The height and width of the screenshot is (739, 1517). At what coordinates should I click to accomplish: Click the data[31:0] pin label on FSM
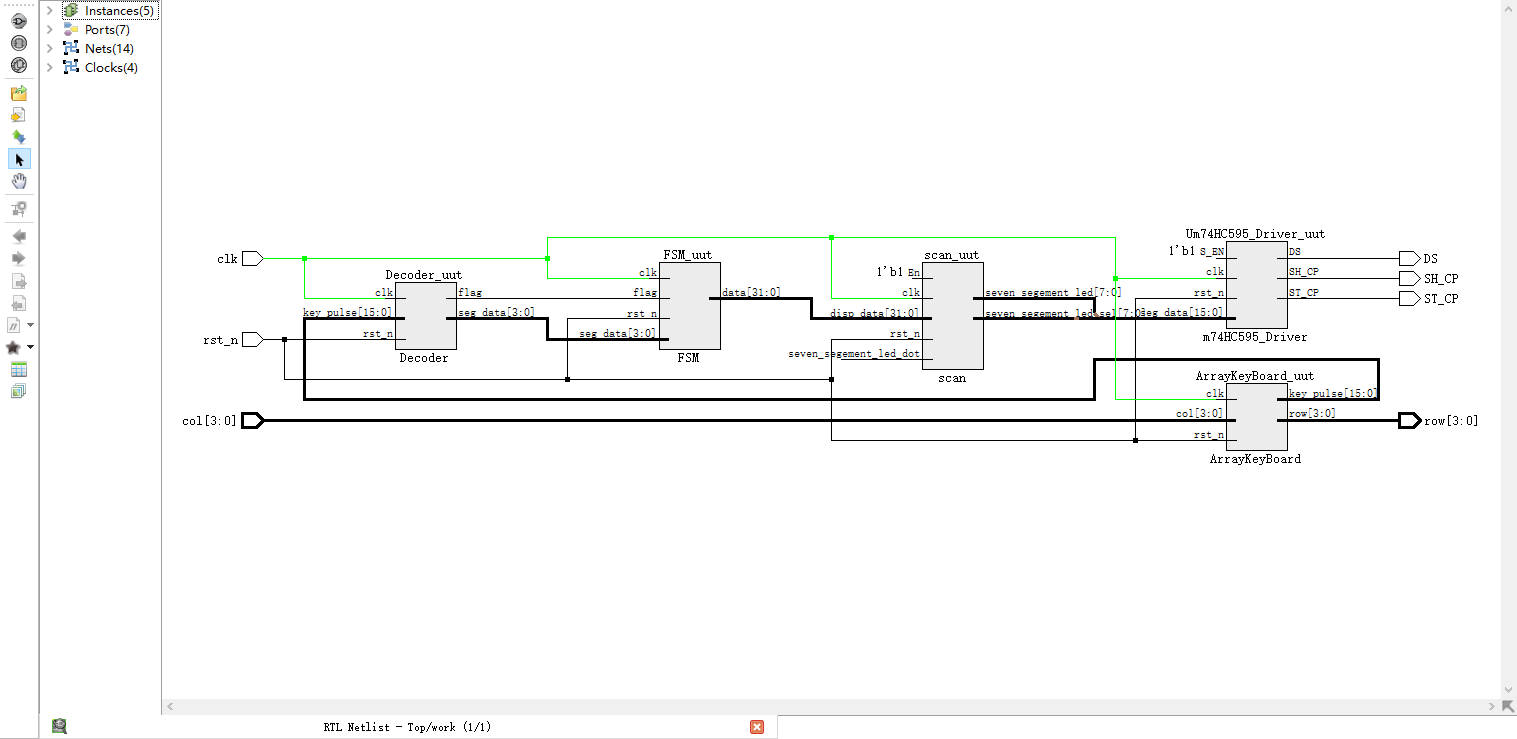coord(751,292)
